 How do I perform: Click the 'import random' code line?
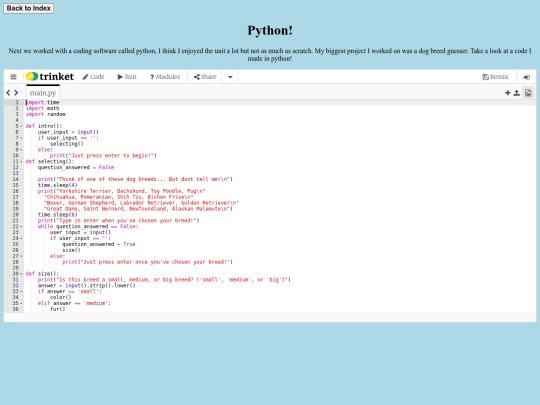click(46, 114)
